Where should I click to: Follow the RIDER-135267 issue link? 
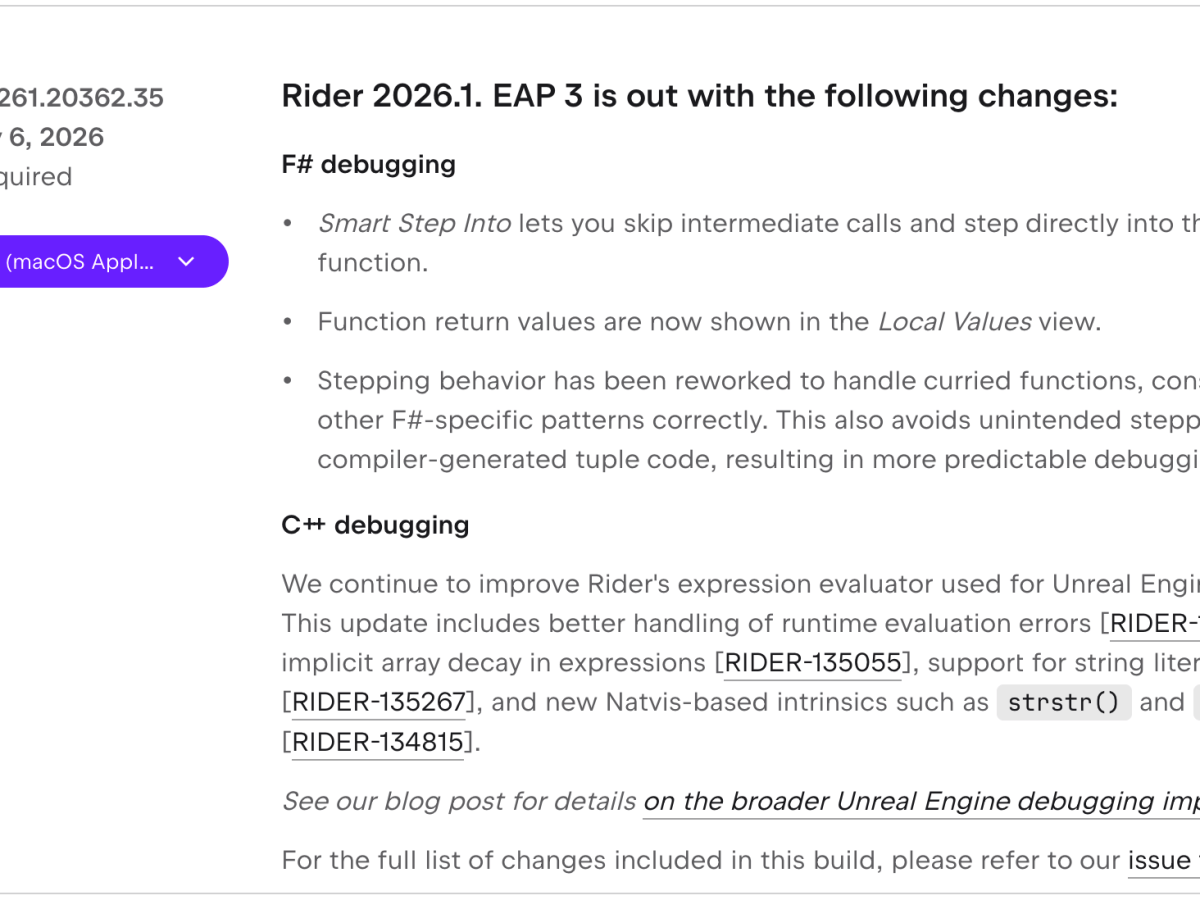(x=377, y=702)
